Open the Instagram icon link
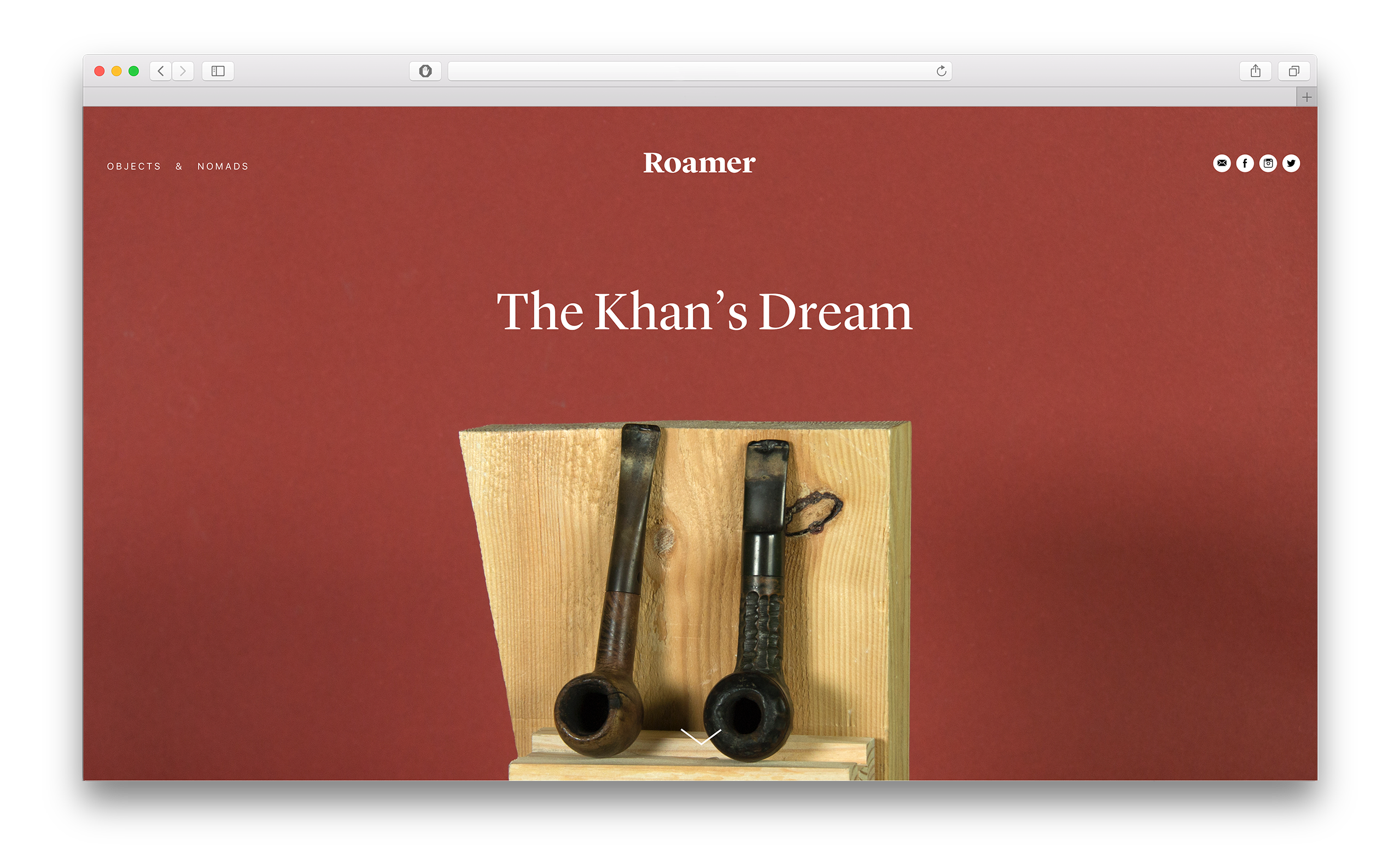This screenshot has height=846, width=1400. click(1268, 164)
